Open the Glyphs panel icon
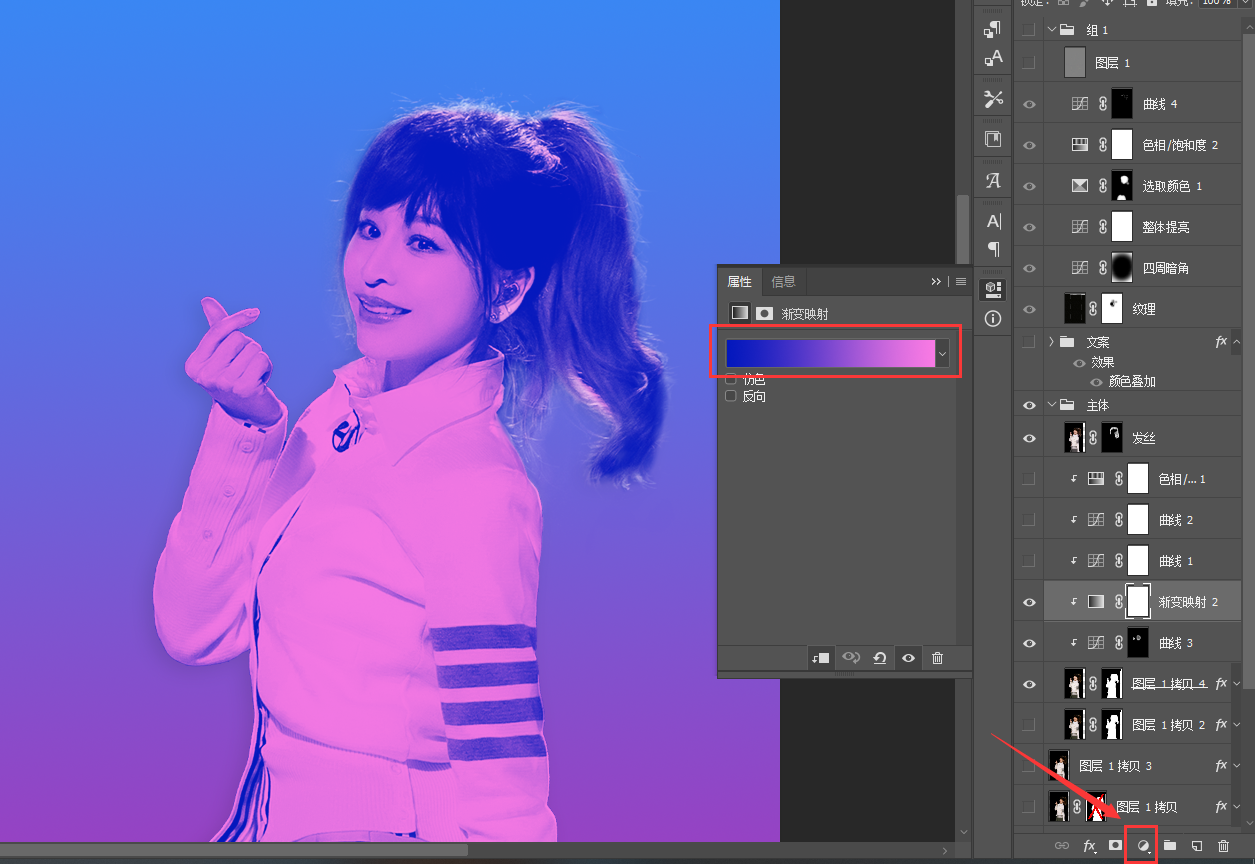Viewport: 1255px width, 864px height. click(x=993, y=180)
